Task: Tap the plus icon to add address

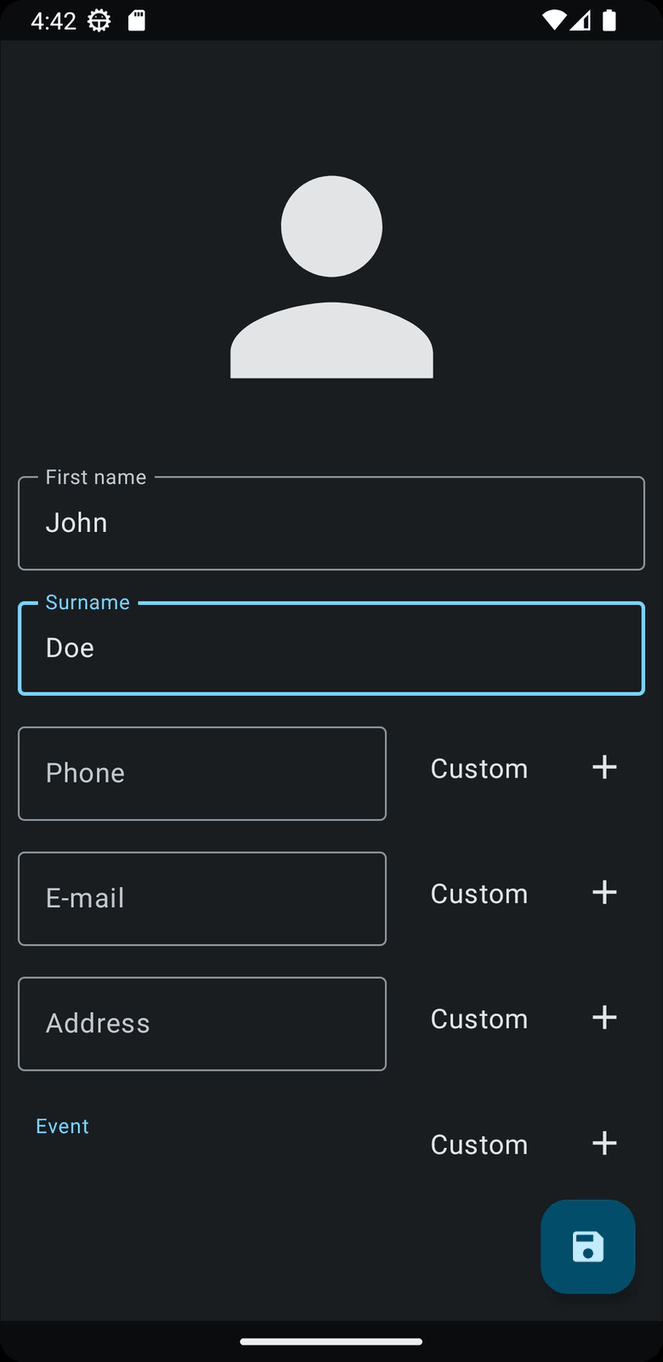Action: [604, 1017]
